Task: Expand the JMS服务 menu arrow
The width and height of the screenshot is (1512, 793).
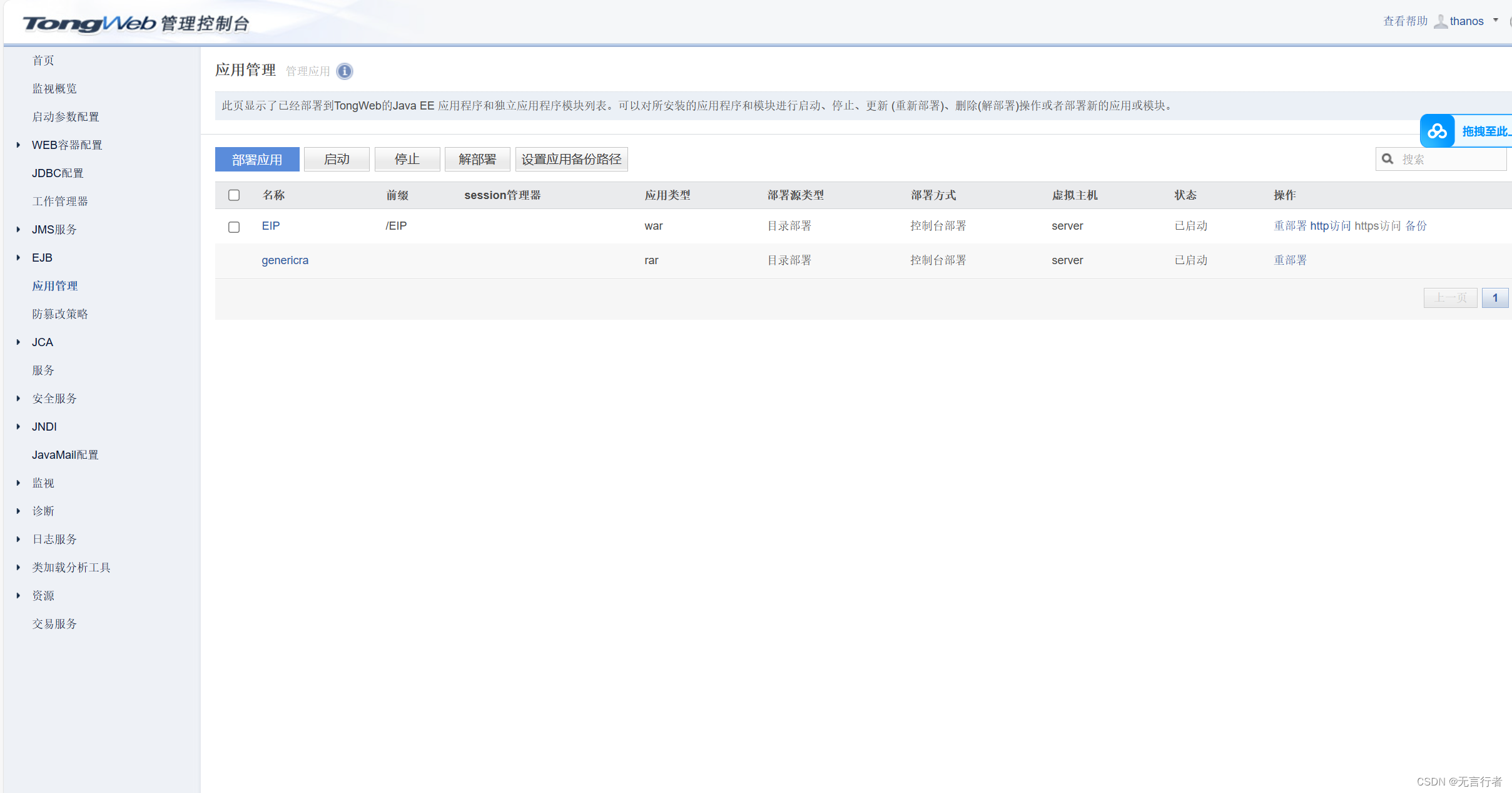Action: (x=18, y=229)
